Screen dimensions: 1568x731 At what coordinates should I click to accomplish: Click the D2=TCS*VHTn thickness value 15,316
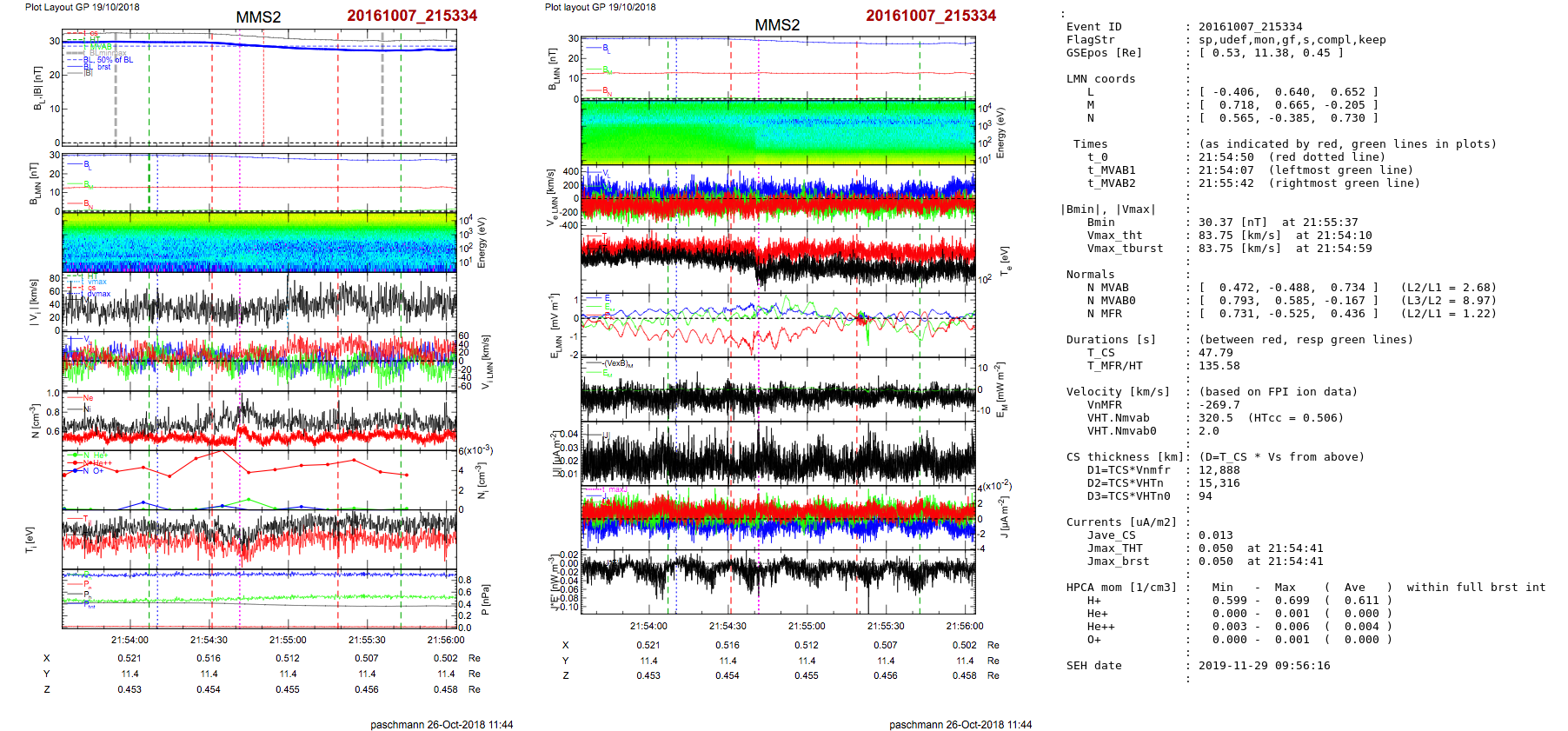[x=1219, y=483]
